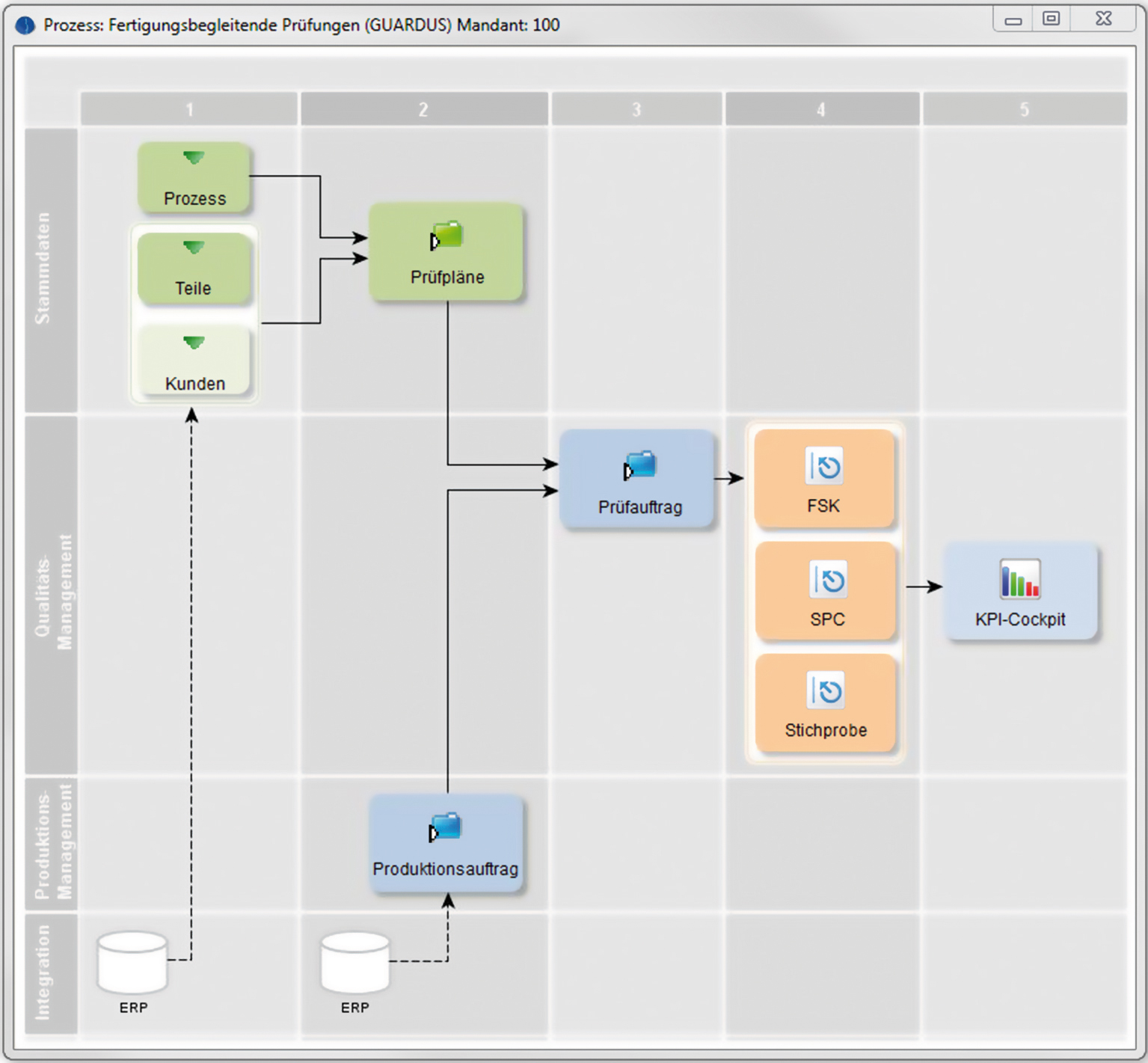
Task: Select column header 4
Action: pos(821,110)
